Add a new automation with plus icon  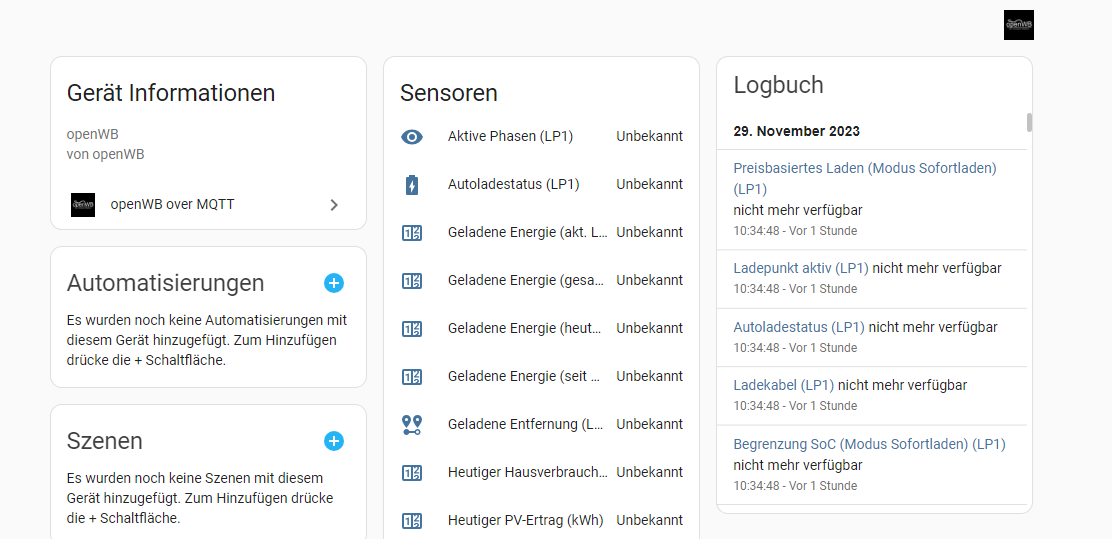coord(334,283)
